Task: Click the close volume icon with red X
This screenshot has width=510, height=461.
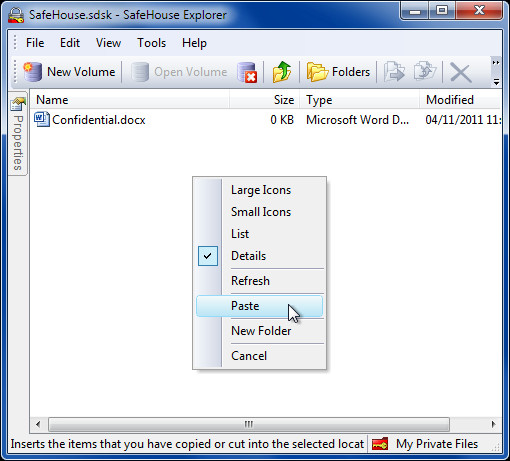Action: coord(247,72)
